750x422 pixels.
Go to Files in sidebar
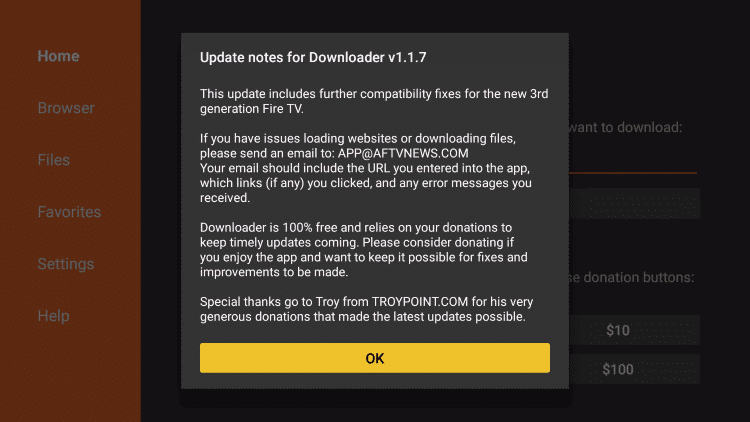pyautogui.click(x=54, y=160)
